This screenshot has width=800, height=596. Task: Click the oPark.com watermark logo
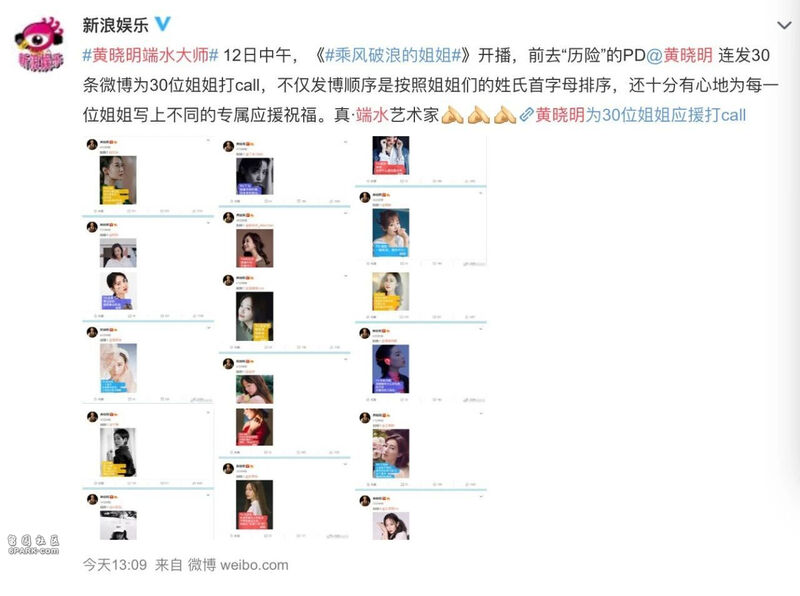33,544
